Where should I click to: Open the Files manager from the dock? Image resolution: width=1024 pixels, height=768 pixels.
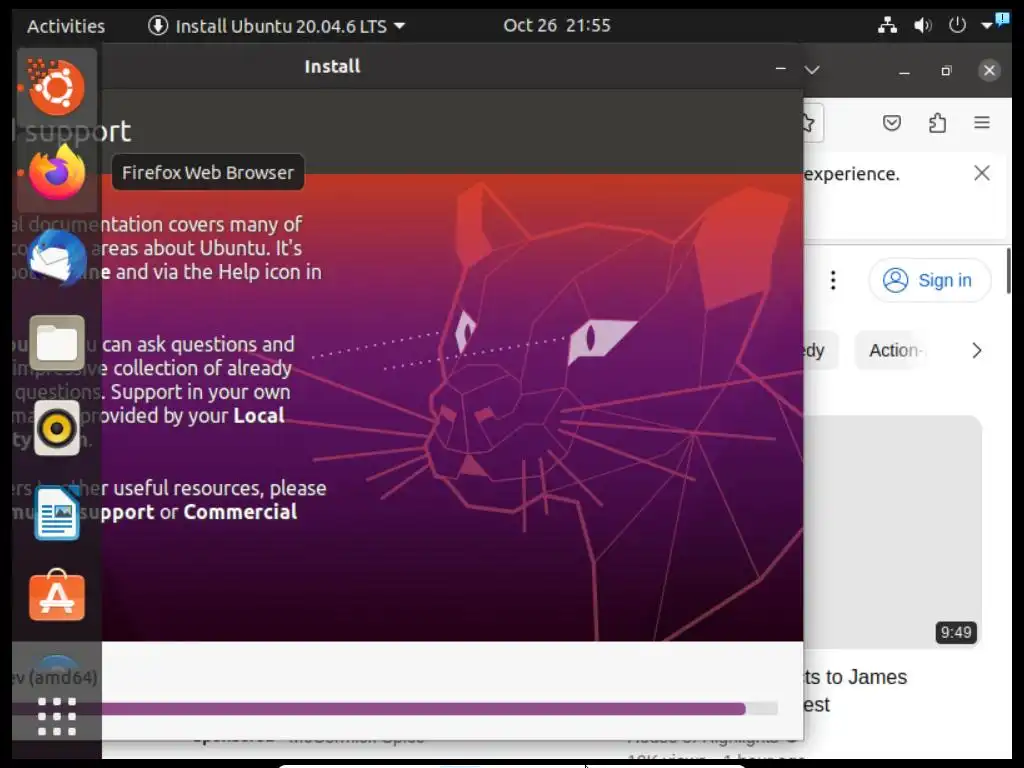click(57, 343)
